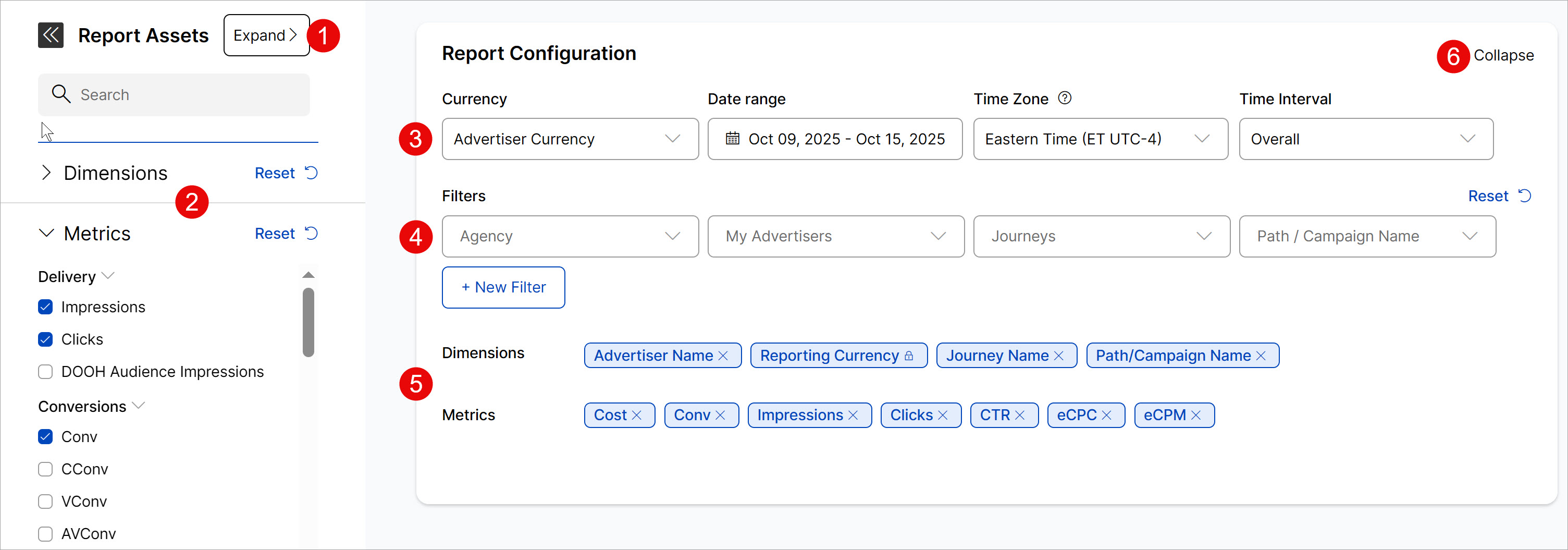The width and height of the screenshot is (1568, 550).
Task: Remove the eCPM metric chip
Action: (1196, 415)
